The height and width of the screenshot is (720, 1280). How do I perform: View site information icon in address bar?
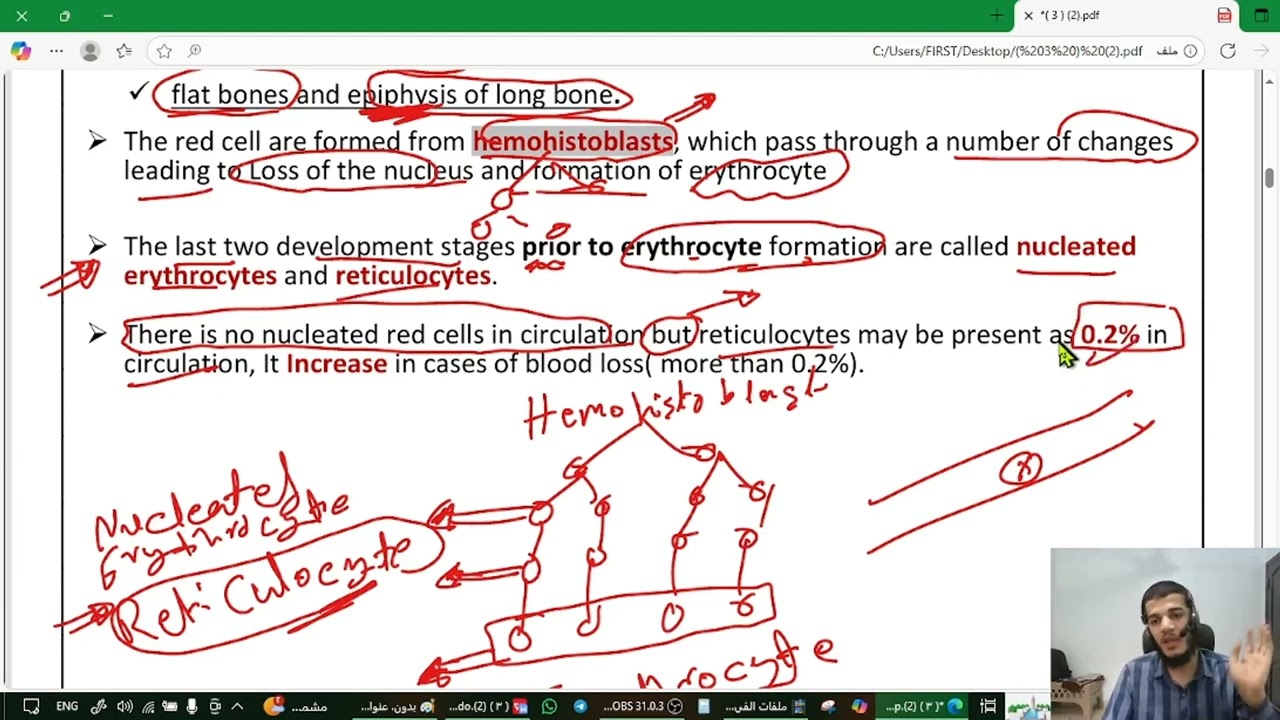(x=1190, y=51)
